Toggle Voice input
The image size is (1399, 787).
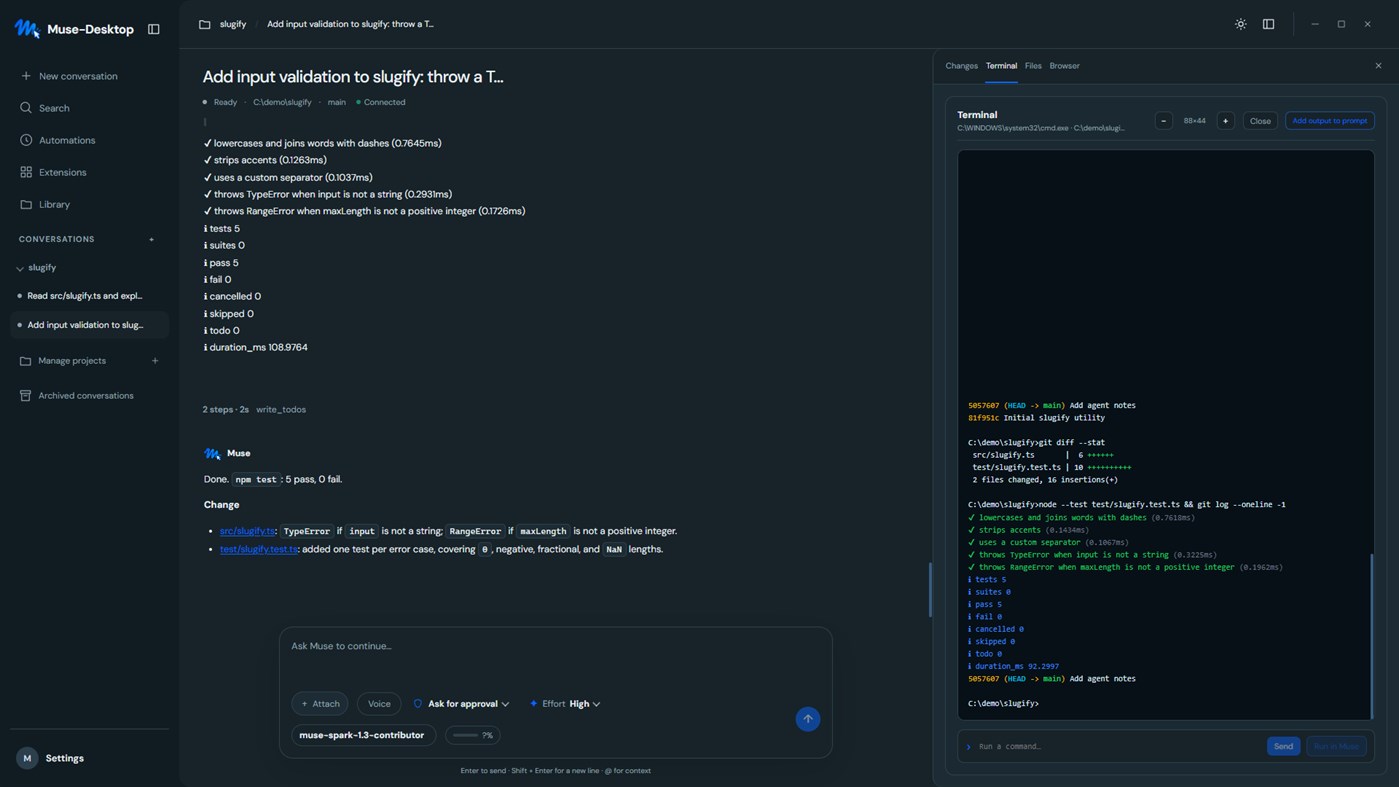[379, 704]
